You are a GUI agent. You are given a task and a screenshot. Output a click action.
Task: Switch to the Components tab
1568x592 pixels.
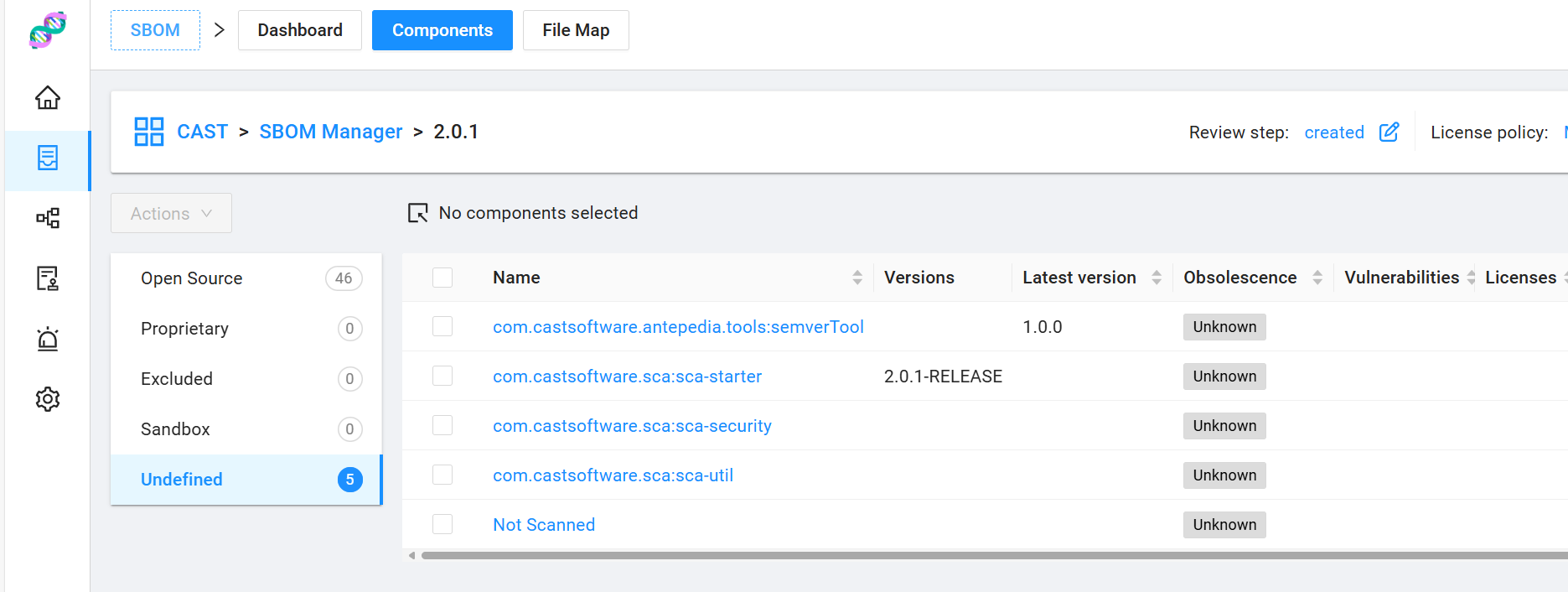pos(442,30)
